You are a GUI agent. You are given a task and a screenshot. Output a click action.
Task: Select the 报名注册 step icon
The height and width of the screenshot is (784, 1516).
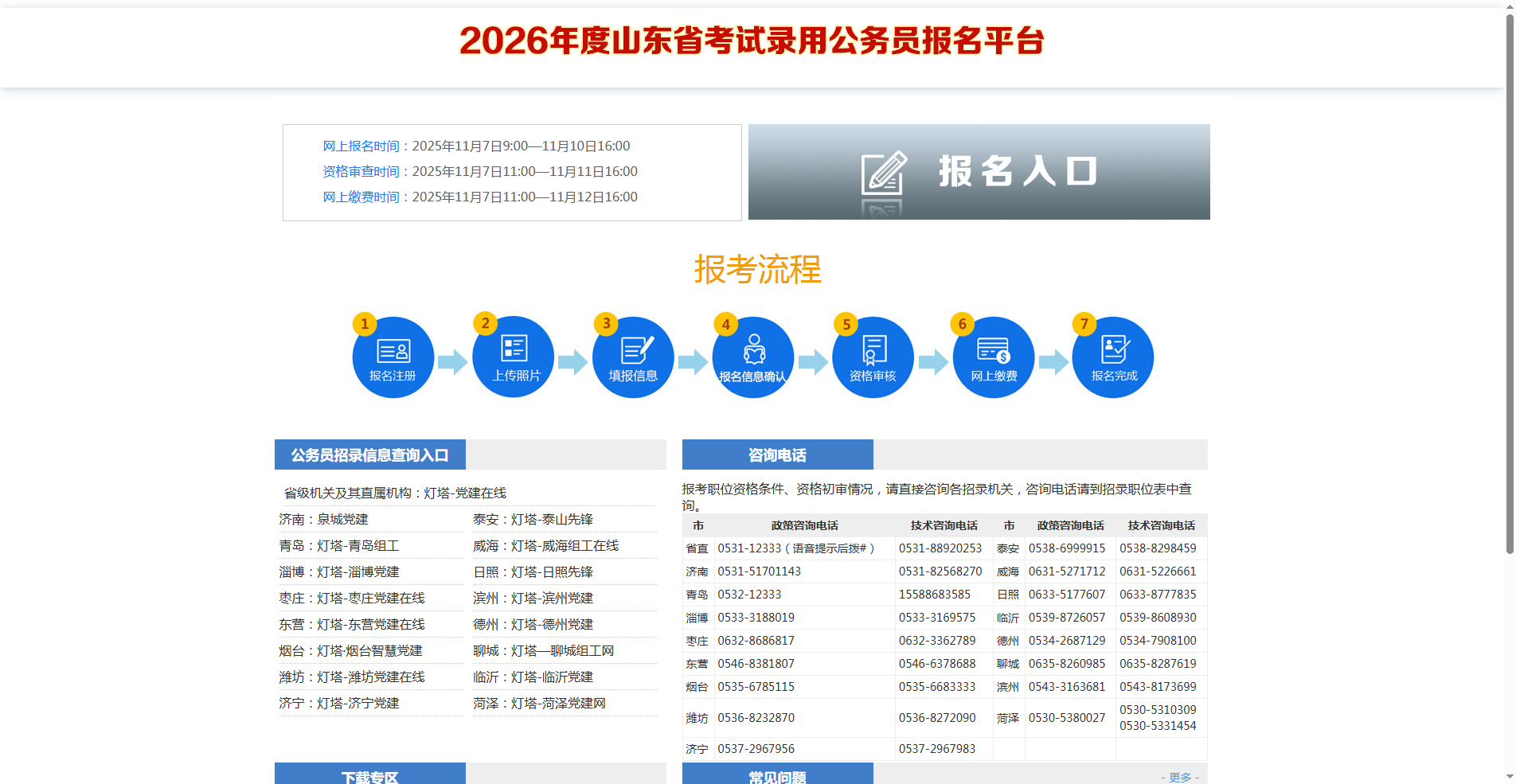tap(393, 357)
